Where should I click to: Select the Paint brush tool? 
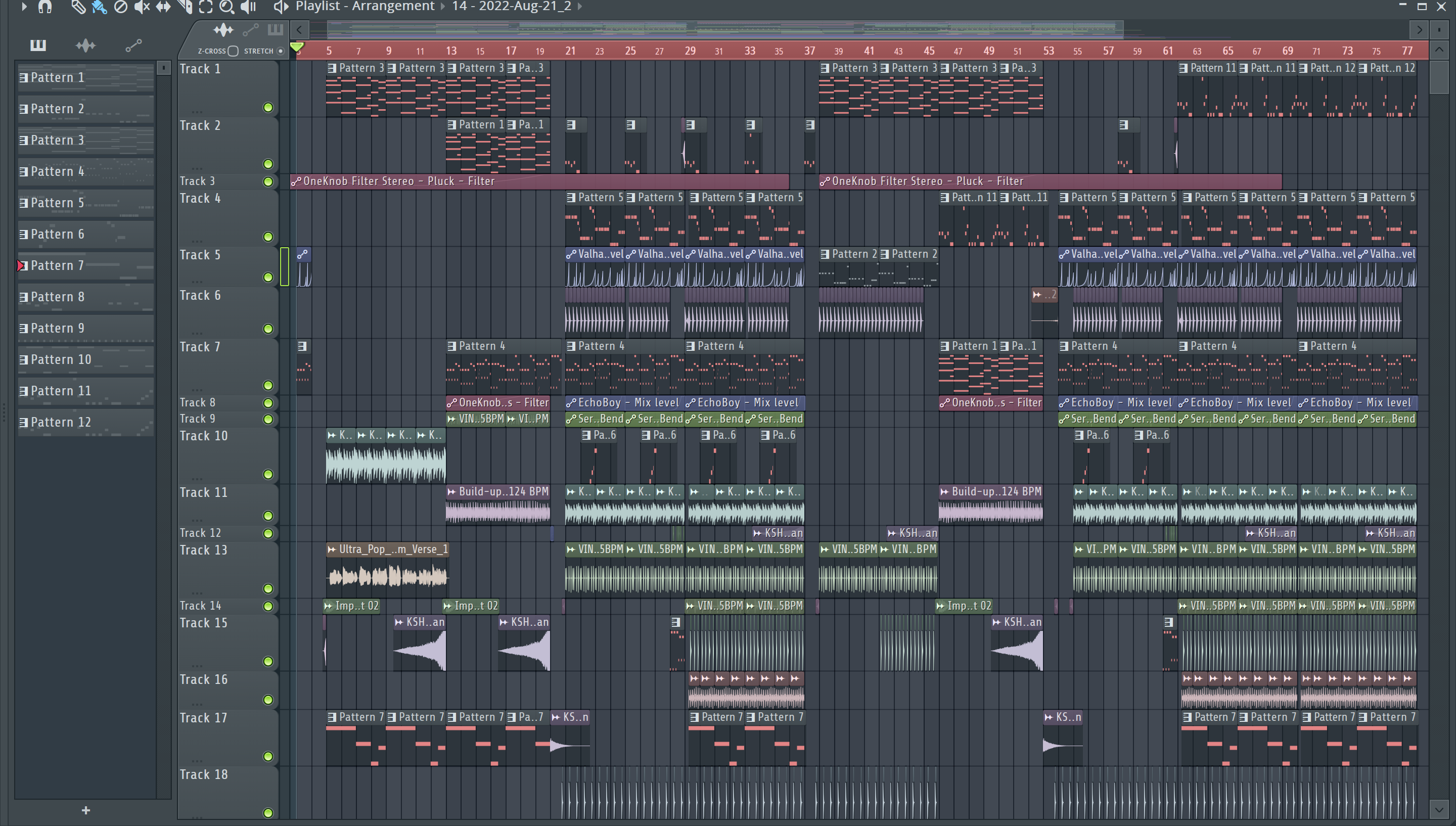click(99, 7)
